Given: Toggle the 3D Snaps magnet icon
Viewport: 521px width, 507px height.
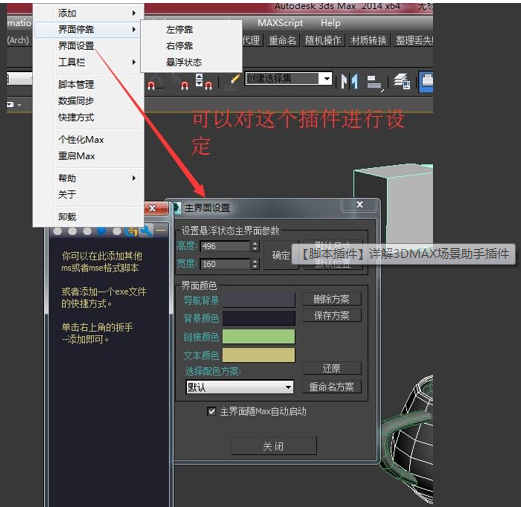Looking at the screenshot, I should (x=151, y=86).
